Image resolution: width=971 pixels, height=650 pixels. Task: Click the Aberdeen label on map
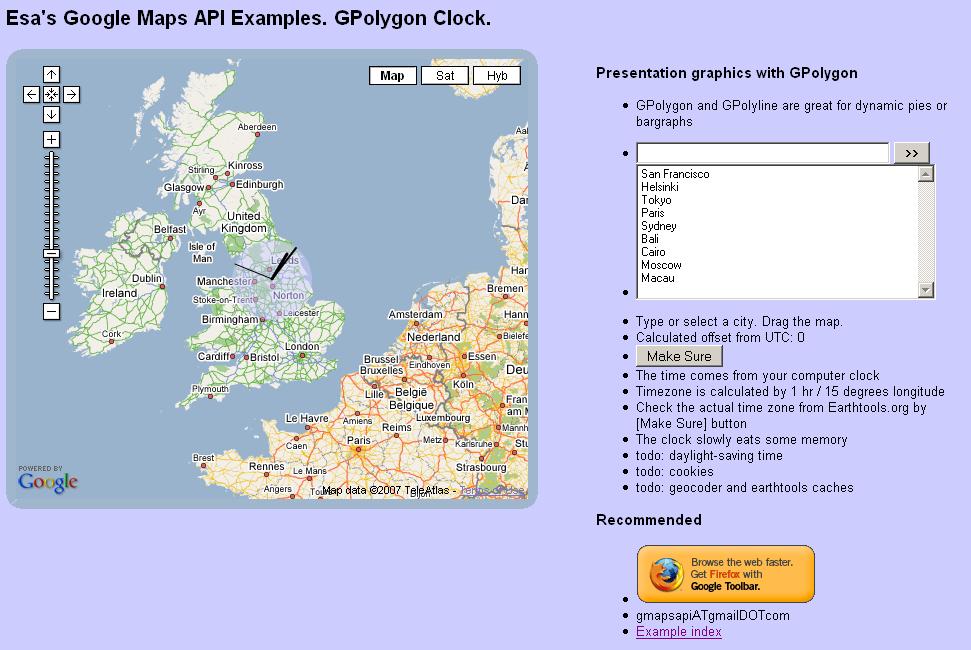[x=257, y=127]
